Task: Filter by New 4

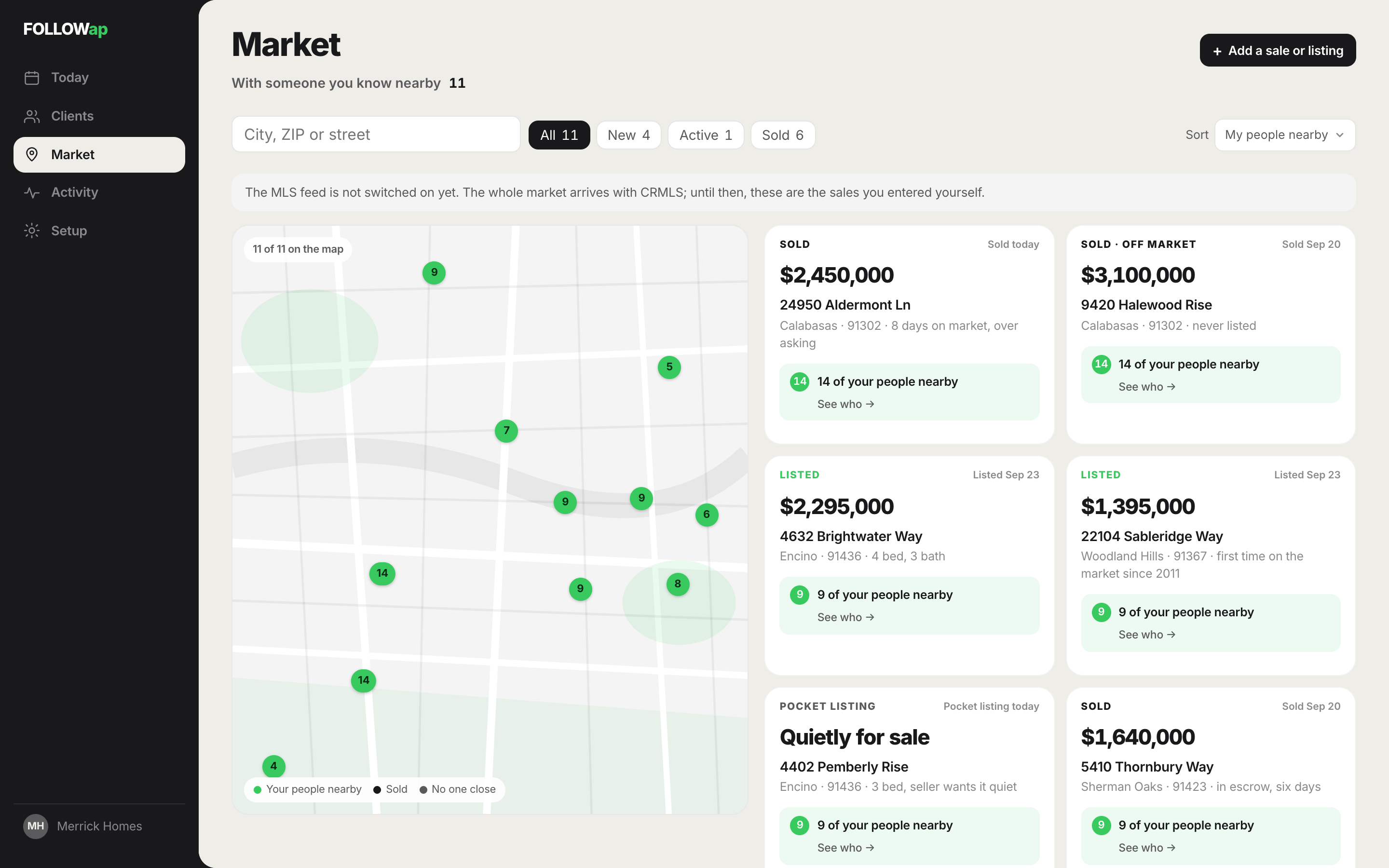Action: point(628,135)
